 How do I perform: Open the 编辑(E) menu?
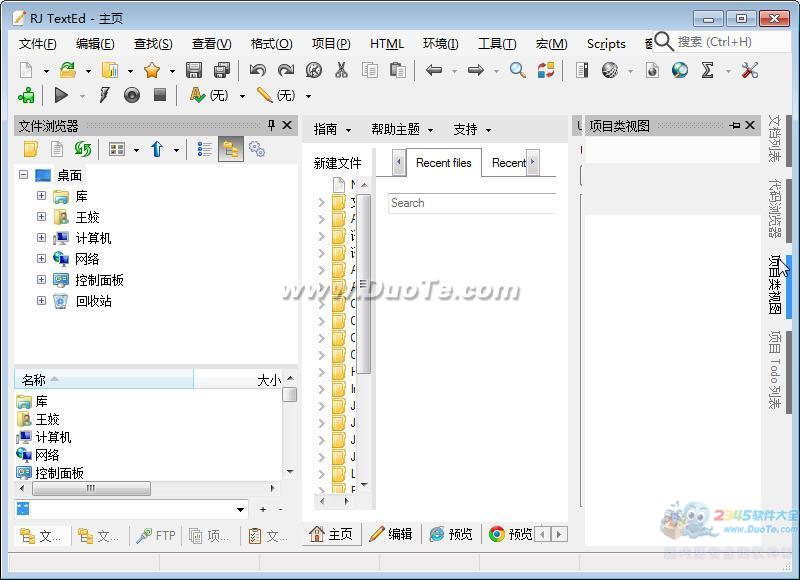coord(95,44)
